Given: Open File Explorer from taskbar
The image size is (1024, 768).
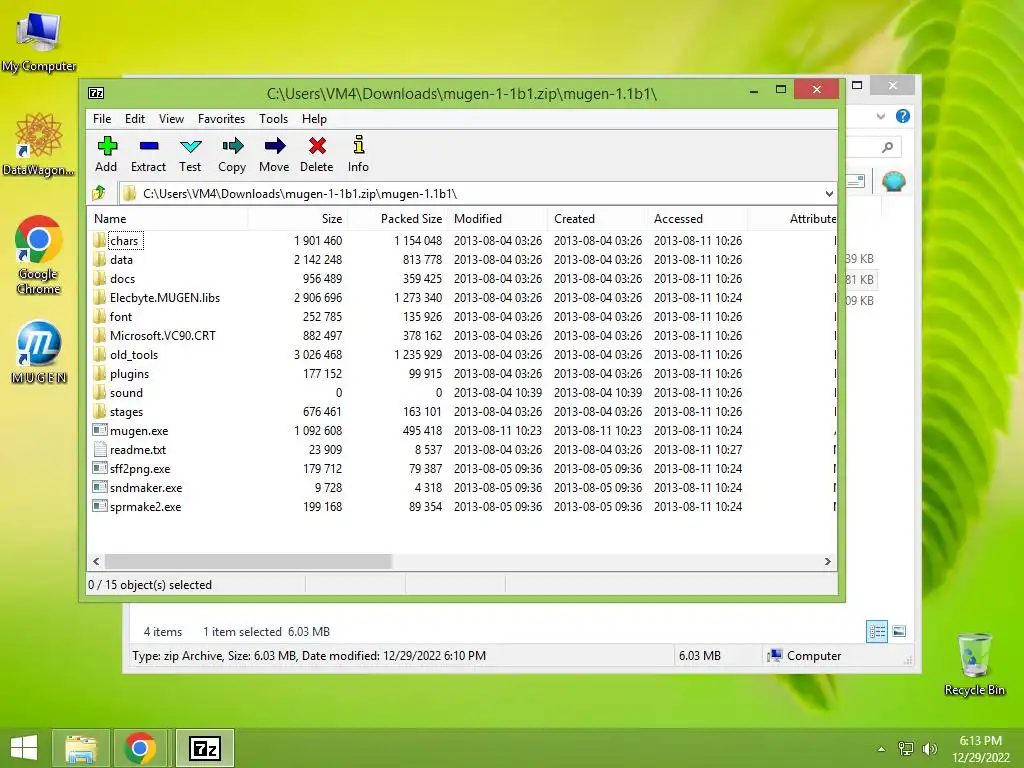Looking at the screenshot, I should (81, 748).
